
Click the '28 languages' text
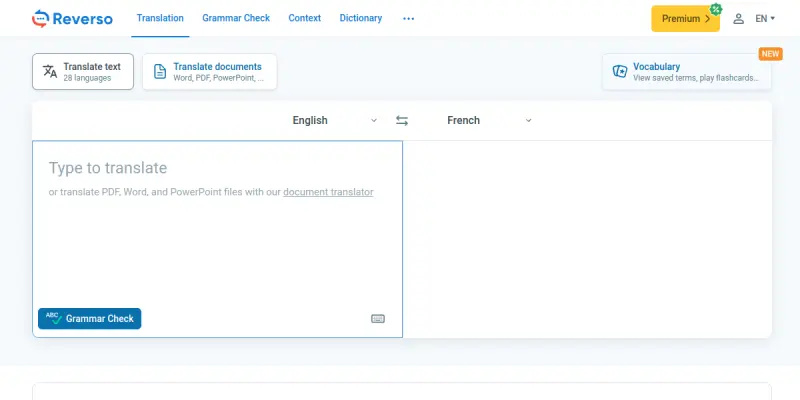87,78
